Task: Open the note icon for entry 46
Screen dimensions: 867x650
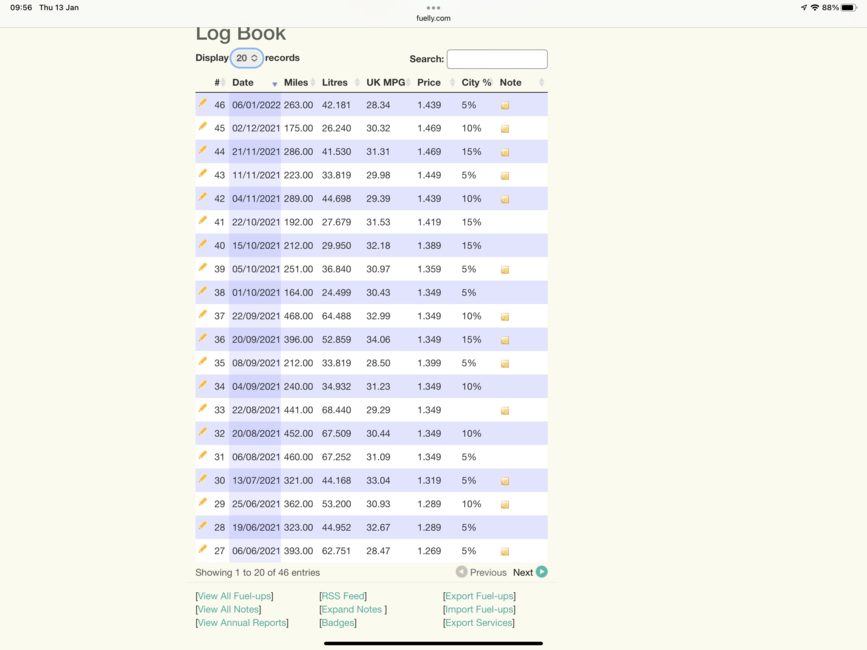Action: pos(505,106)
